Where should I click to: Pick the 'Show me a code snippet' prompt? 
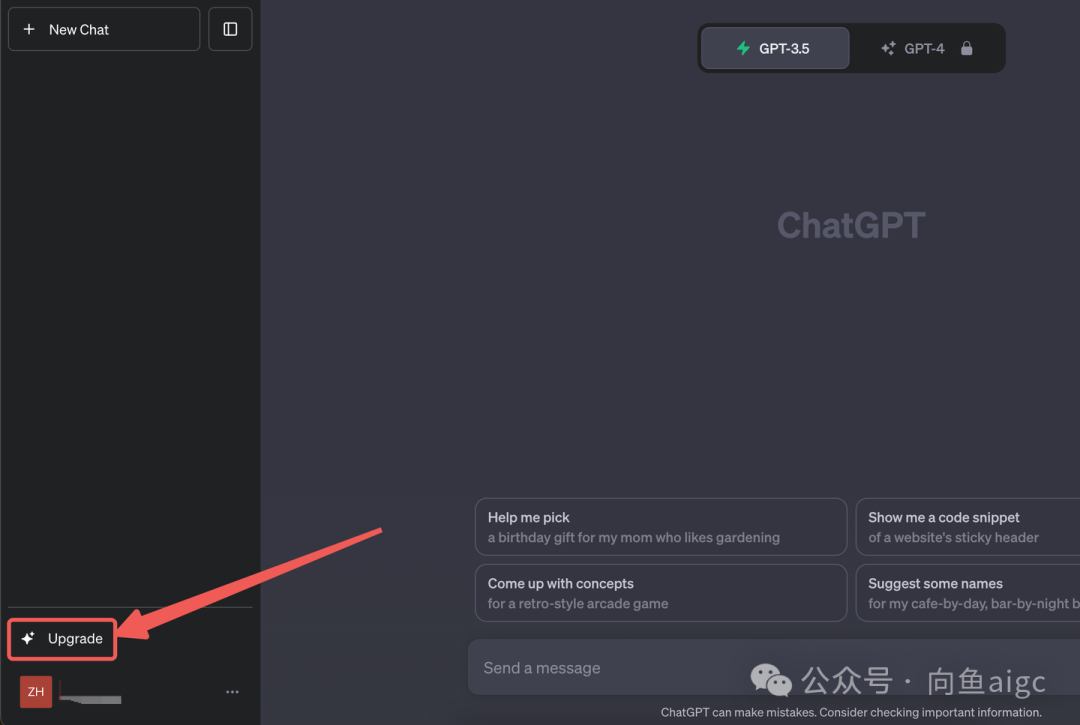pos(966,527)
